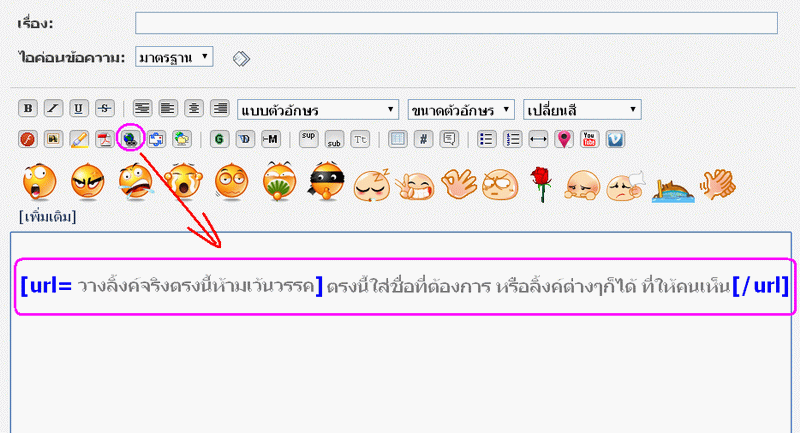The image size is (800, 433).
Task: Align text to the left
Action: click(x=168, y=108)
